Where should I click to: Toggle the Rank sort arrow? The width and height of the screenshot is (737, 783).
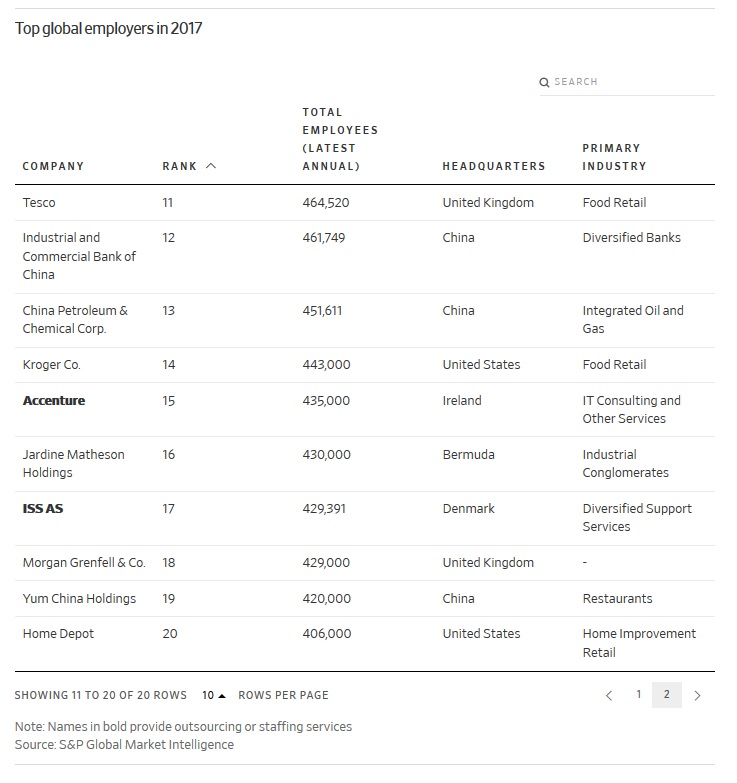[x=210, y=166]
